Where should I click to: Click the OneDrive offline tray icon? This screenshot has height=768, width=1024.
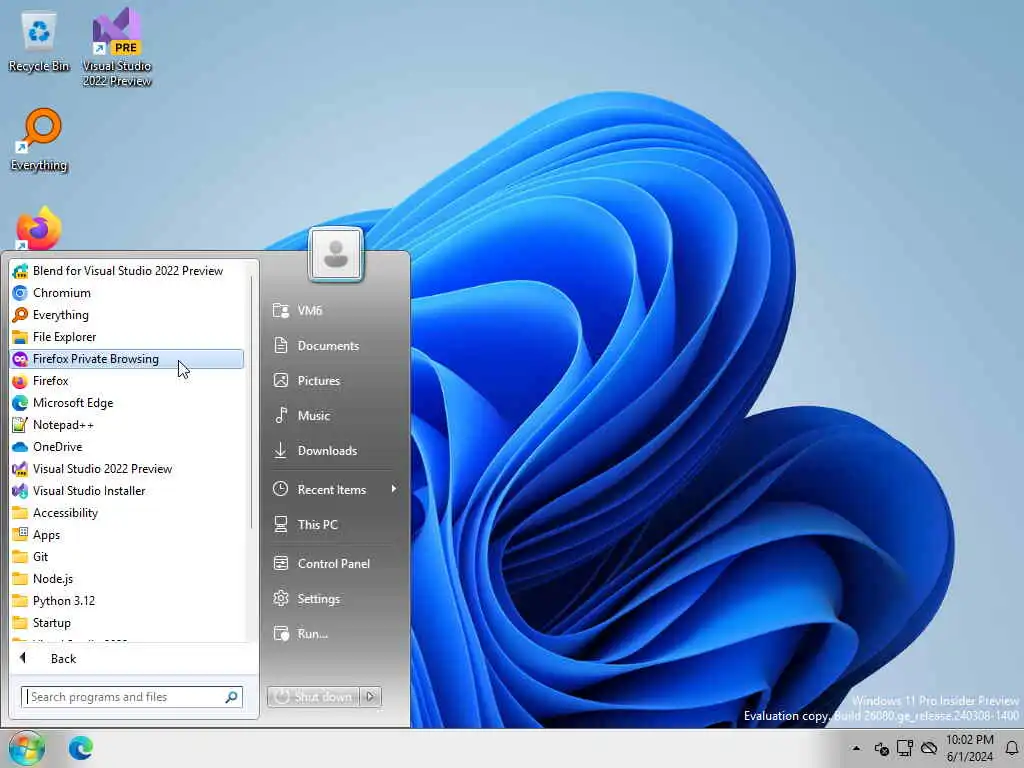coord(929,748)
